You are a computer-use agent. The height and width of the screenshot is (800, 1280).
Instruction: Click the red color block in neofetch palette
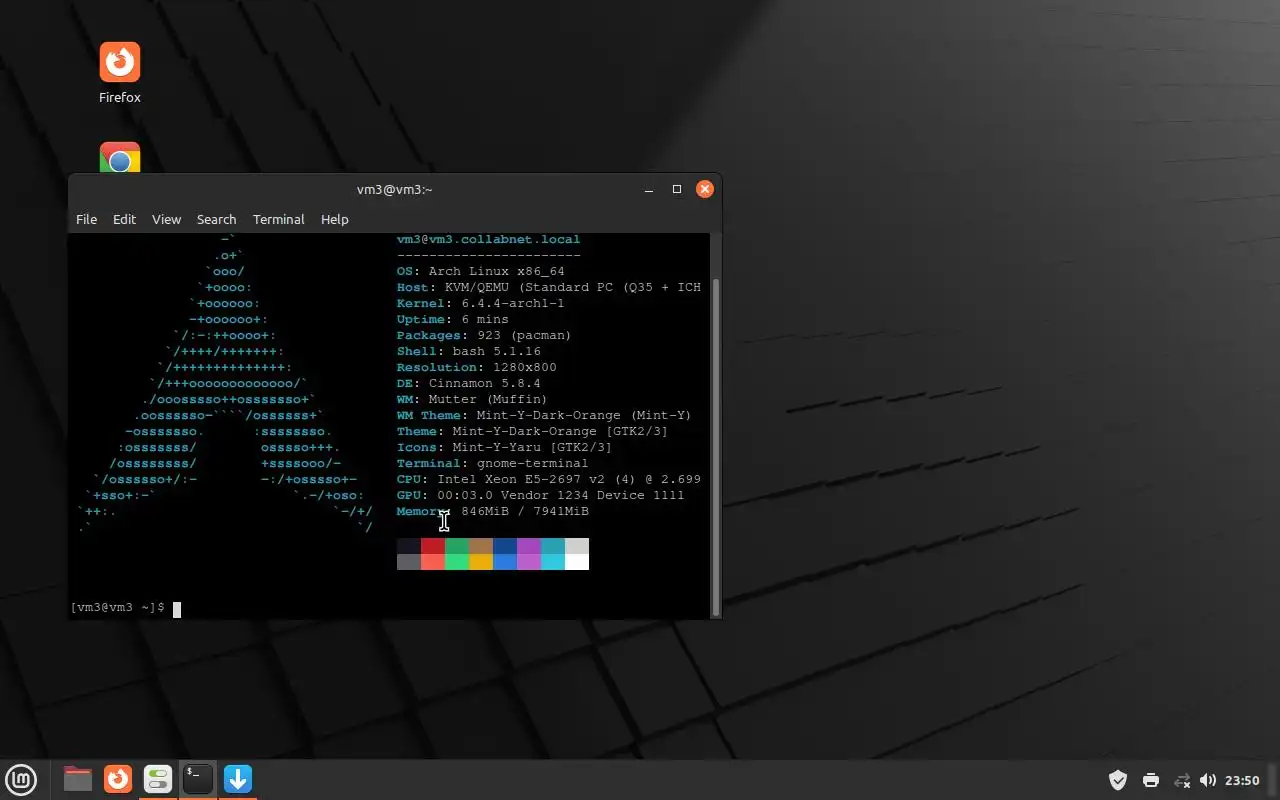(x=432, y=546)
